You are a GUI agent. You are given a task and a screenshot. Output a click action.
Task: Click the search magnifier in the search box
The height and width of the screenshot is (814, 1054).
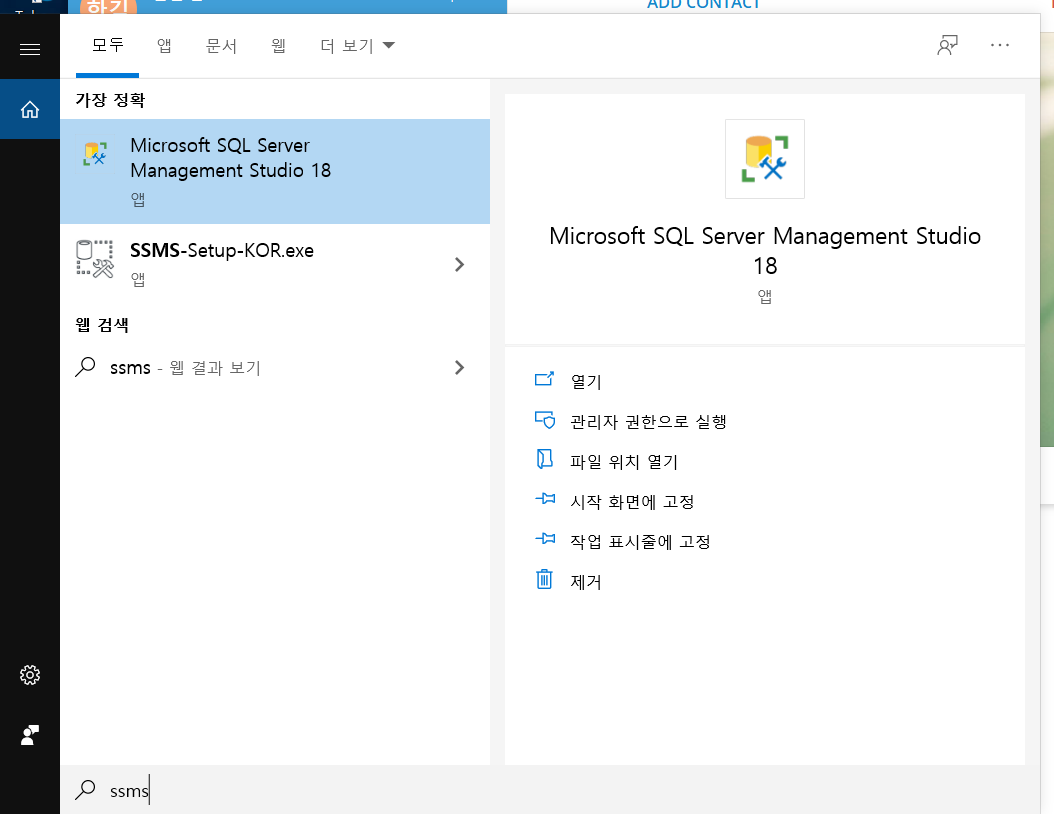click(85, 789)
